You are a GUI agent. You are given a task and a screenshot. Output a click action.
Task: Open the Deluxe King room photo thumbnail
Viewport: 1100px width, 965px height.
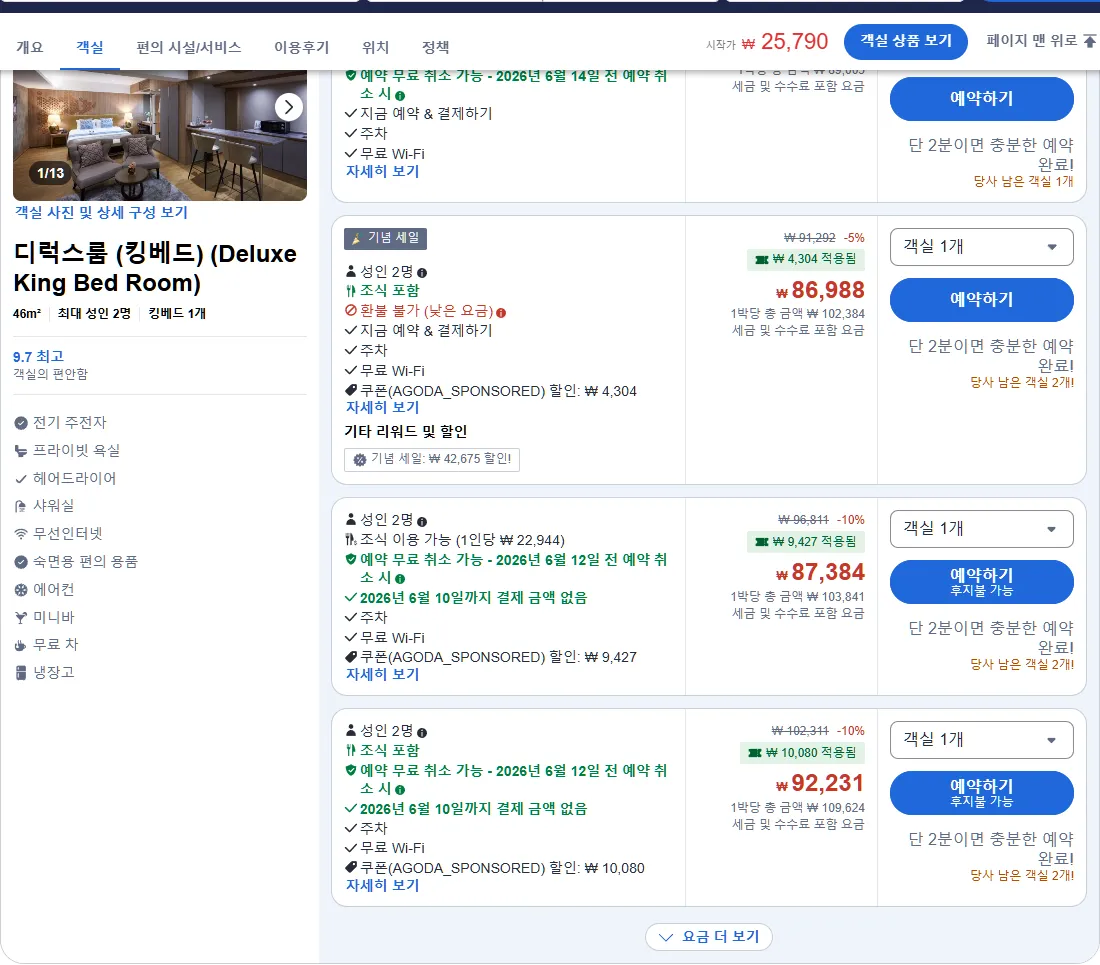pyautogui.click(x=160, y=135)
